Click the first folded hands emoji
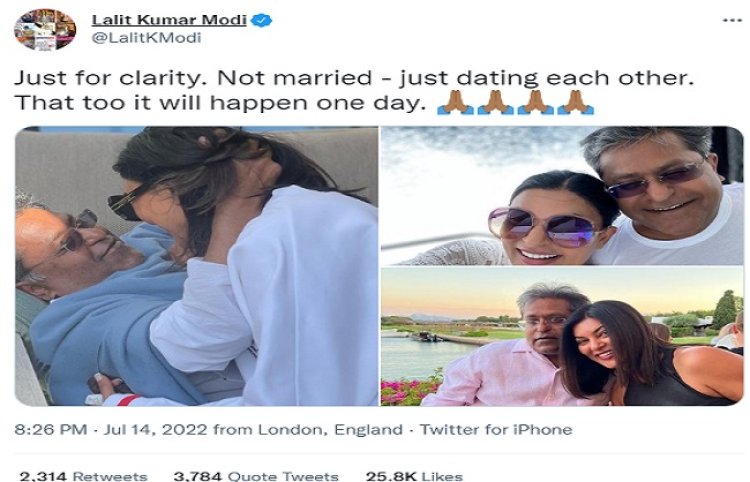The height and width of the screenshot is (482, 750). (x=455, y=102)
